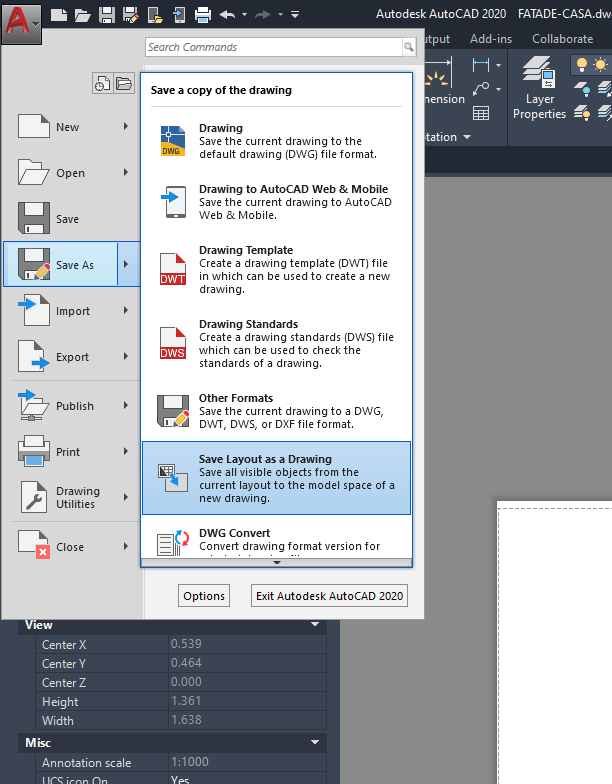612x784 pixels.
Task: Select Print in application menu
Action: pyautogui.click(x=72, y=452)
